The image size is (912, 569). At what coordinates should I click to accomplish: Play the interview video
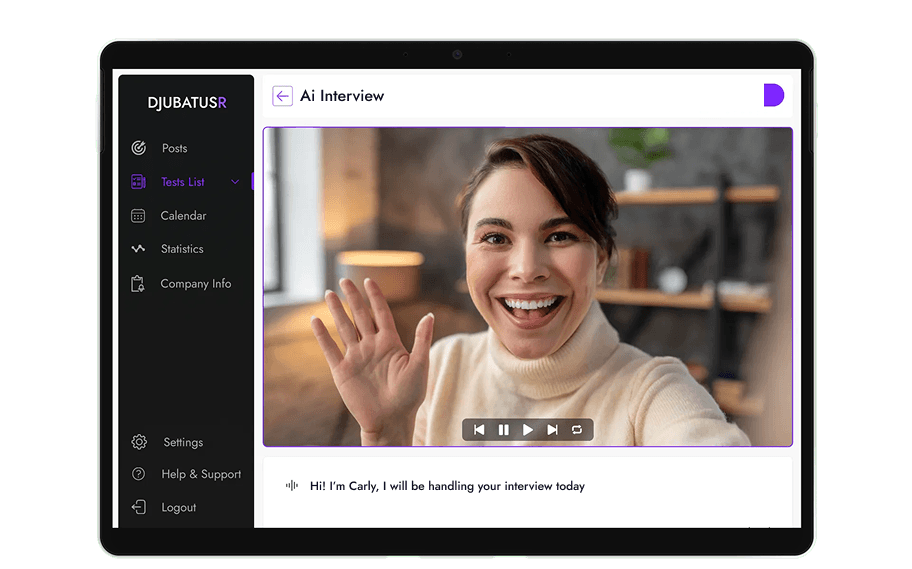(x=528, y=430)
